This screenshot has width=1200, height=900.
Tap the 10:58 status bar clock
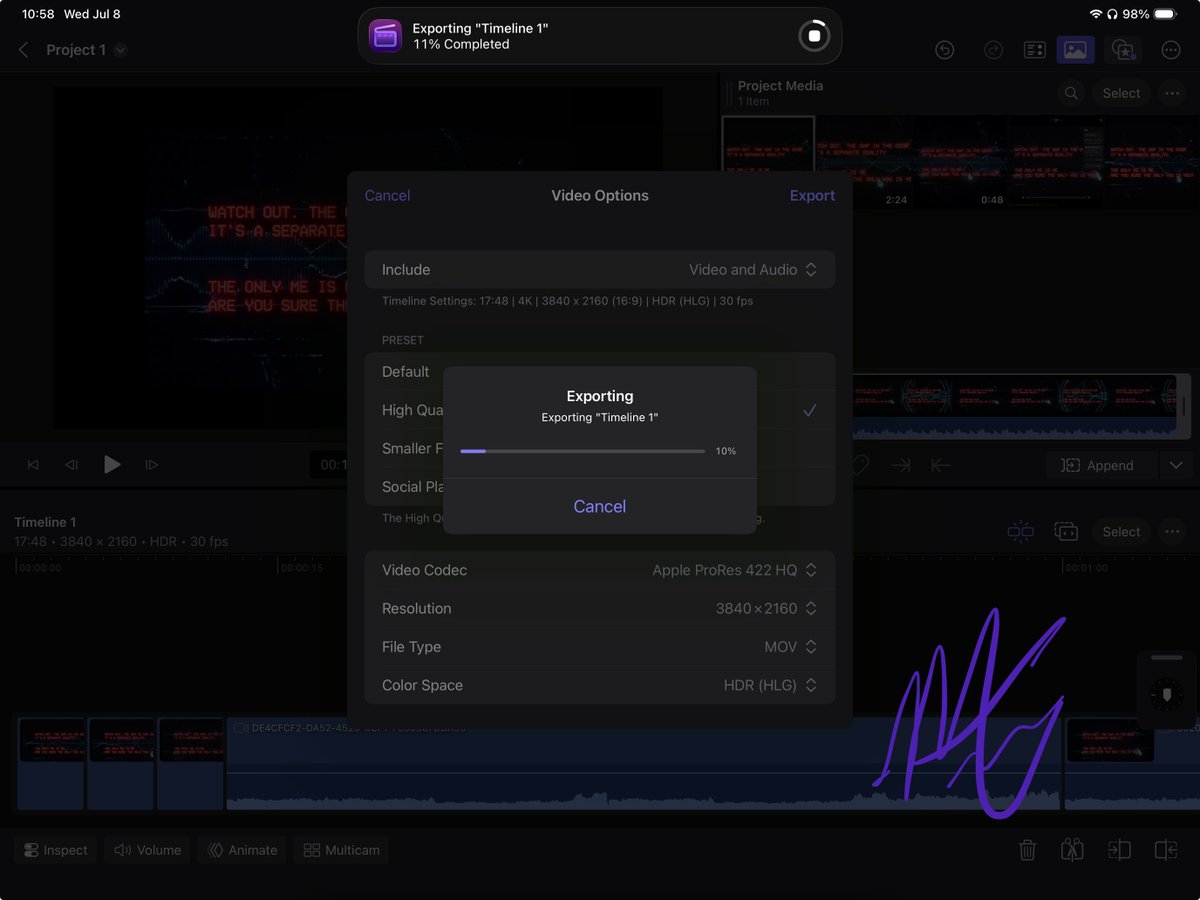pyautogui.click(x=38, y=15)
